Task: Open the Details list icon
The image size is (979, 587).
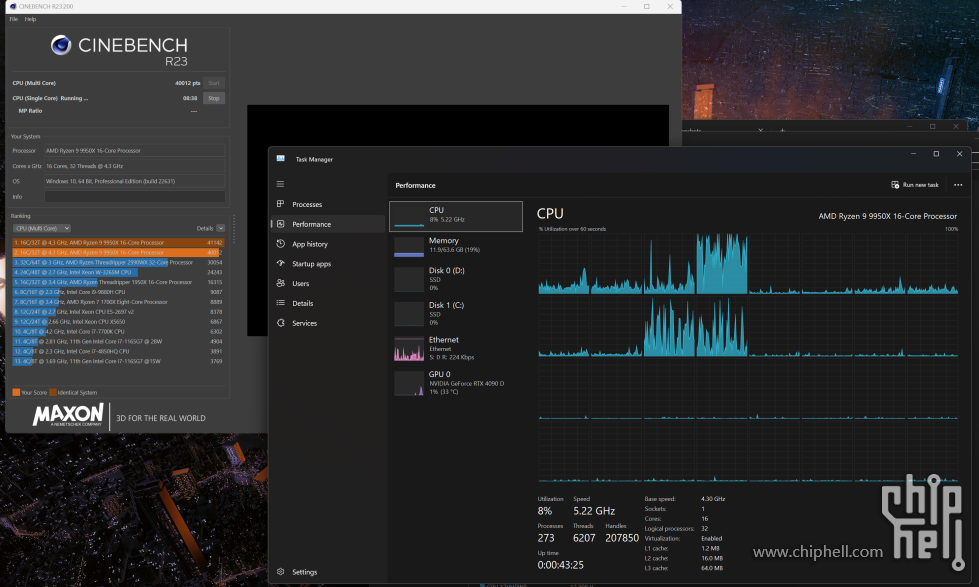Action: click(280, 303)
